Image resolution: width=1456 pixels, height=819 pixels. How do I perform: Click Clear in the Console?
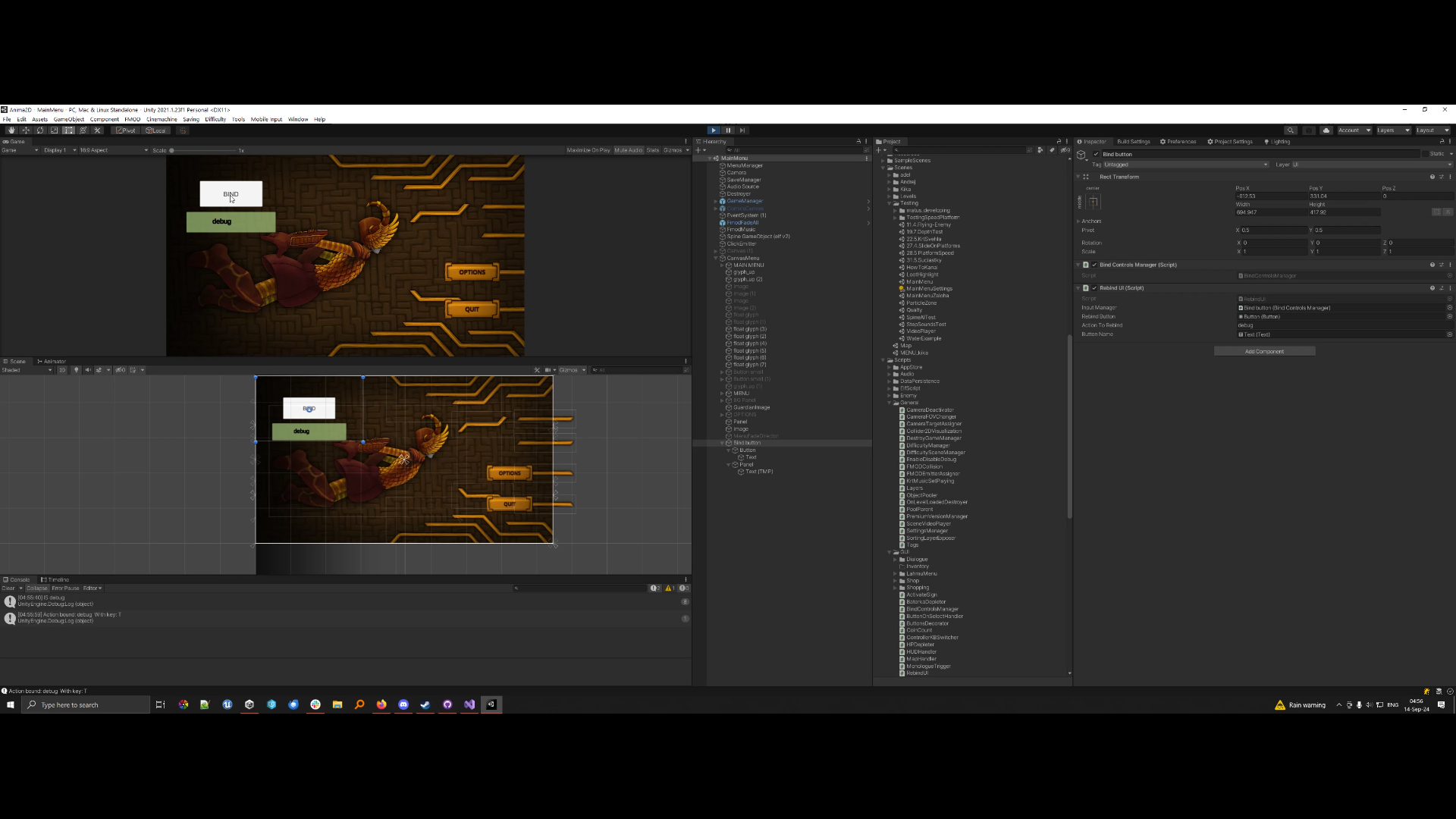click(x=8, y=588)
